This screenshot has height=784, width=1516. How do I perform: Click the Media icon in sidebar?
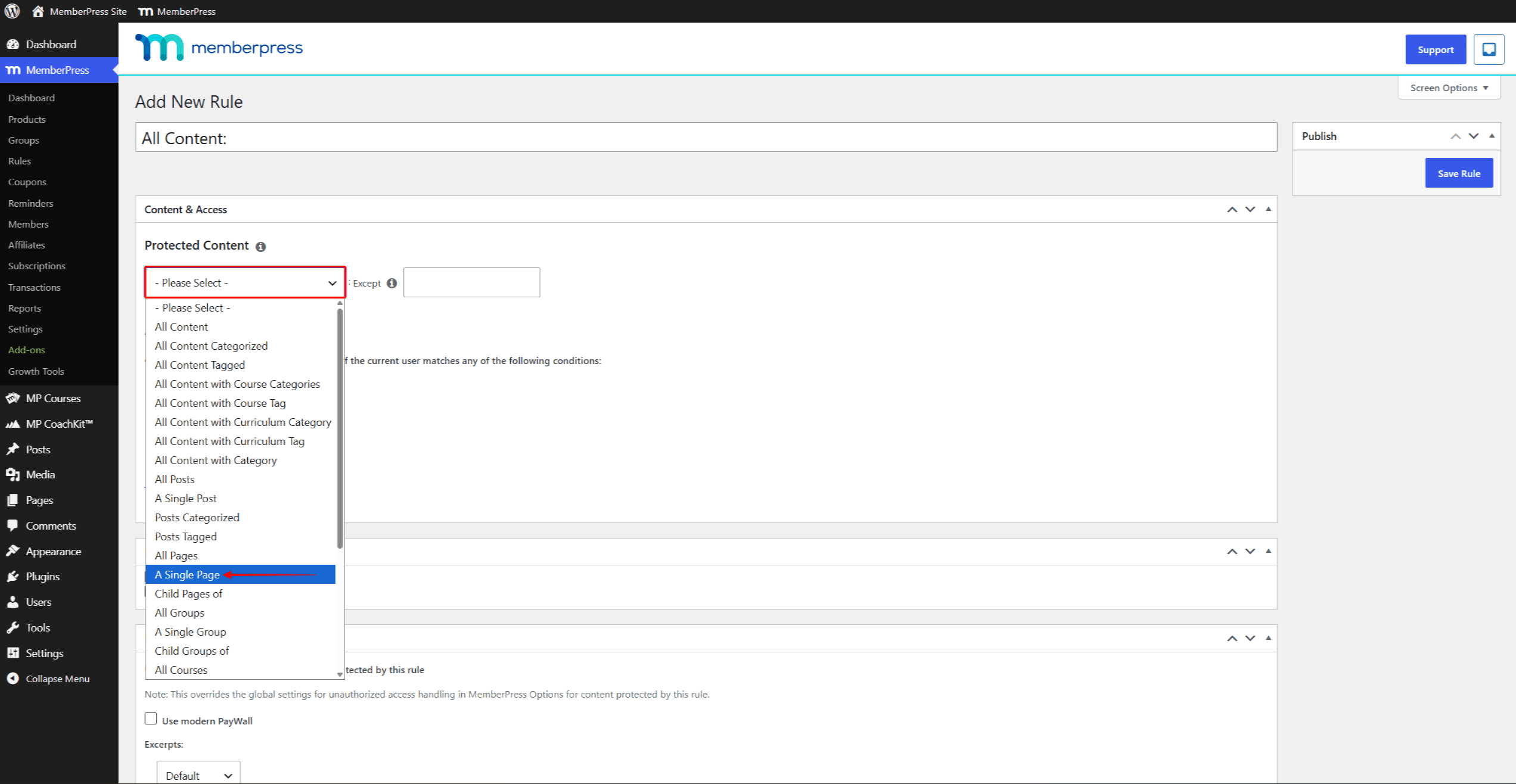pyautogui.click(x=13, y=474)
